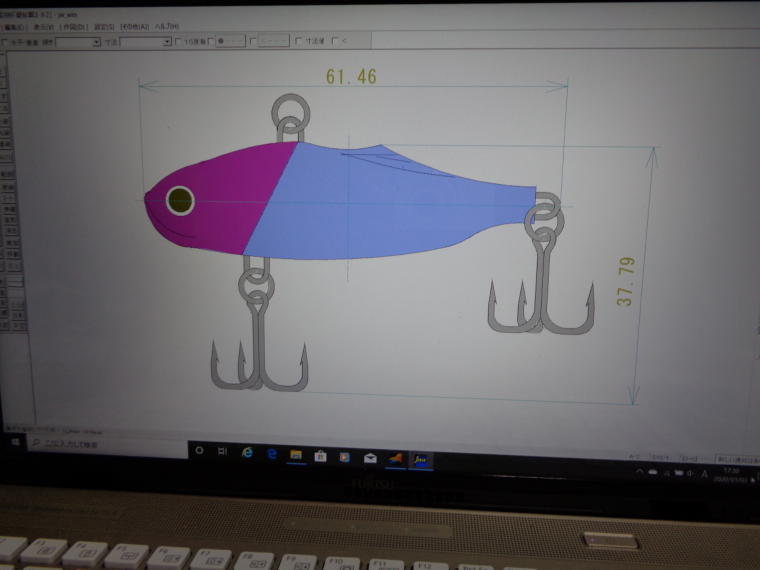The image size is (760, 570).
Task: Open Cortana circle icon on taskbar
Action: click(199, 451)
